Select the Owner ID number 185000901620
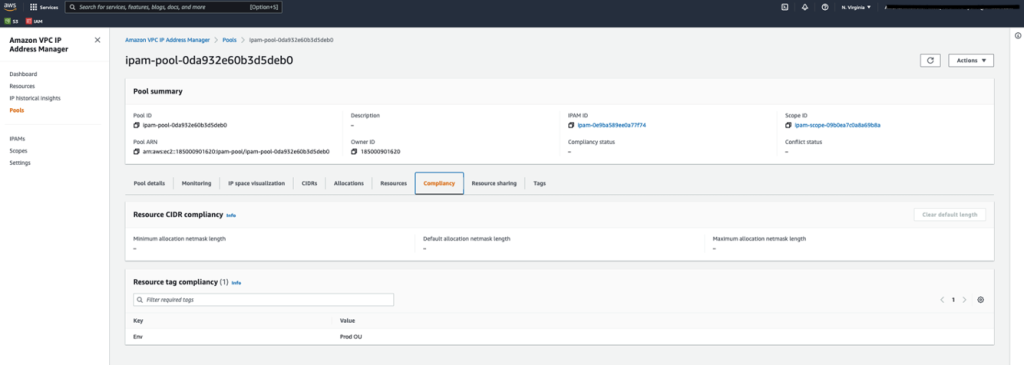 [x=380, y=151]
